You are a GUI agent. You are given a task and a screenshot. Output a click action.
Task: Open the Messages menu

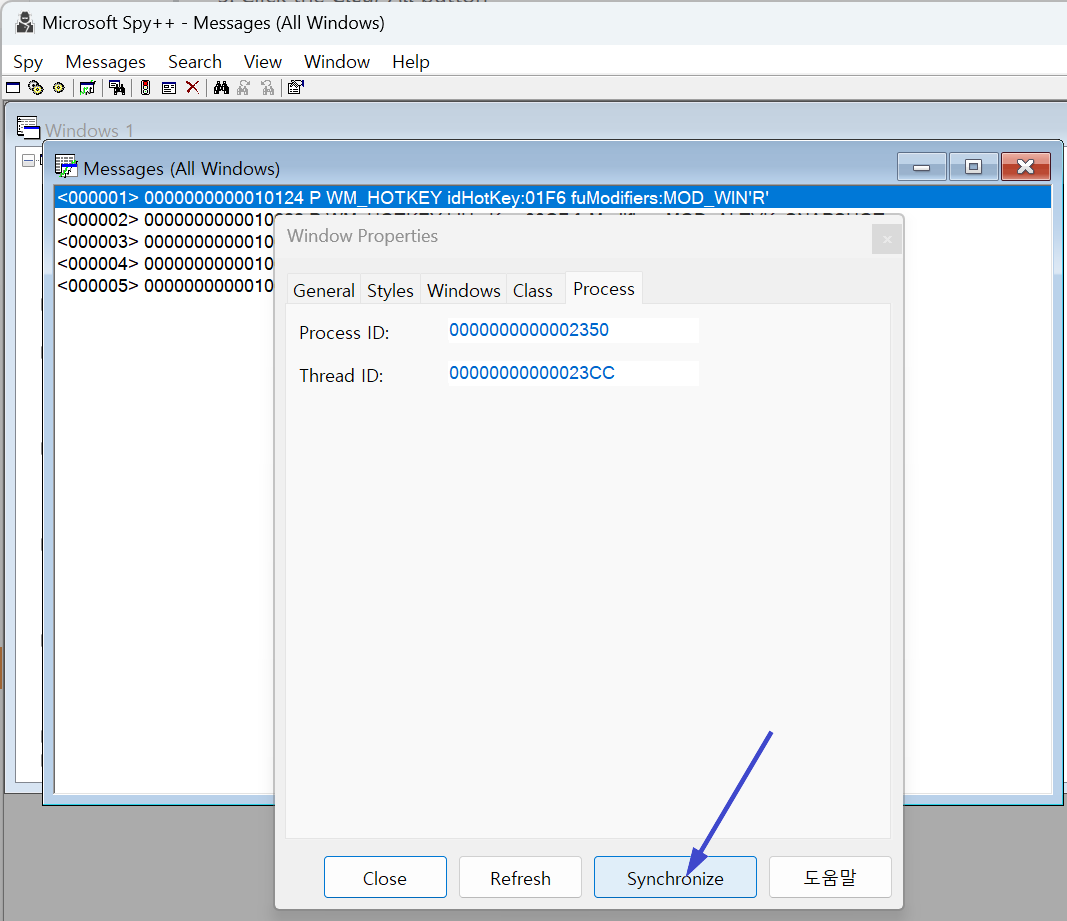(x=105, y=62)
